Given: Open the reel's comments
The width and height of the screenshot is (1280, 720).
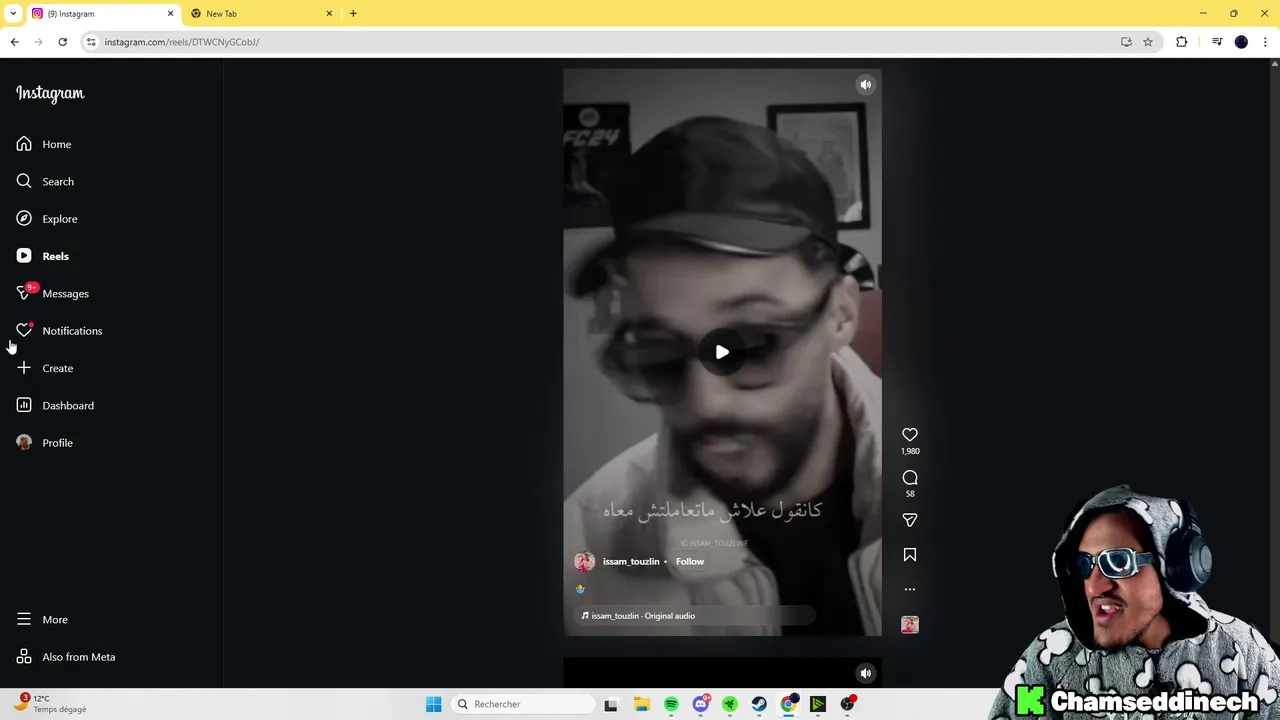Looking at the screenshot, I should coord(910,478).
